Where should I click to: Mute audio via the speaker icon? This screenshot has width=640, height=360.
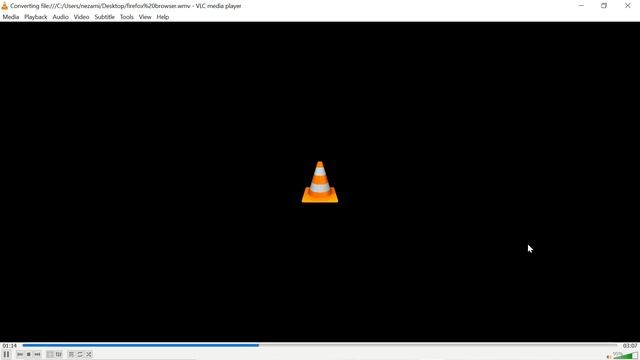click(609, 356)
